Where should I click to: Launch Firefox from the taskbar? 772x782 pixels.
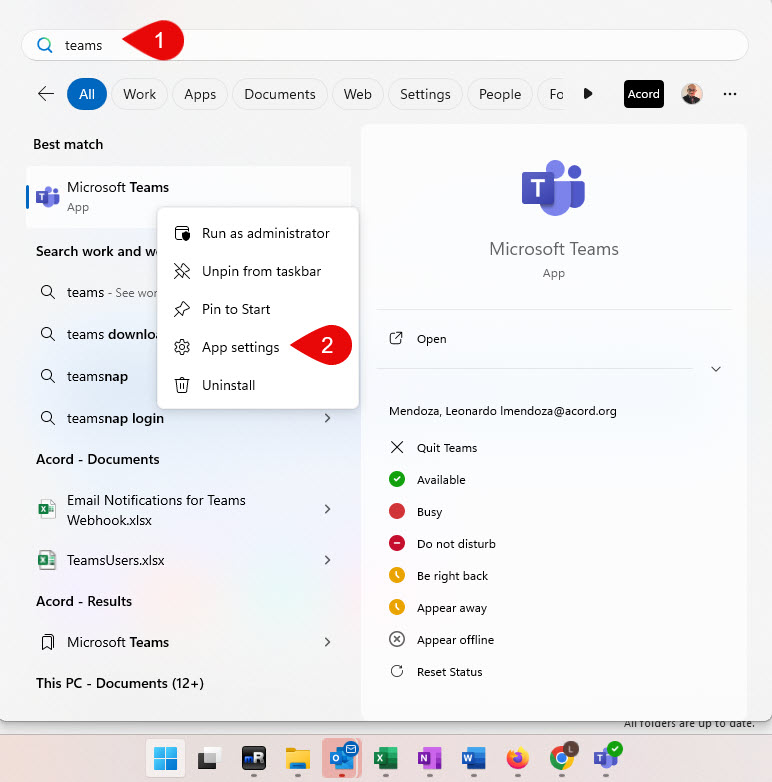[517, 758]
